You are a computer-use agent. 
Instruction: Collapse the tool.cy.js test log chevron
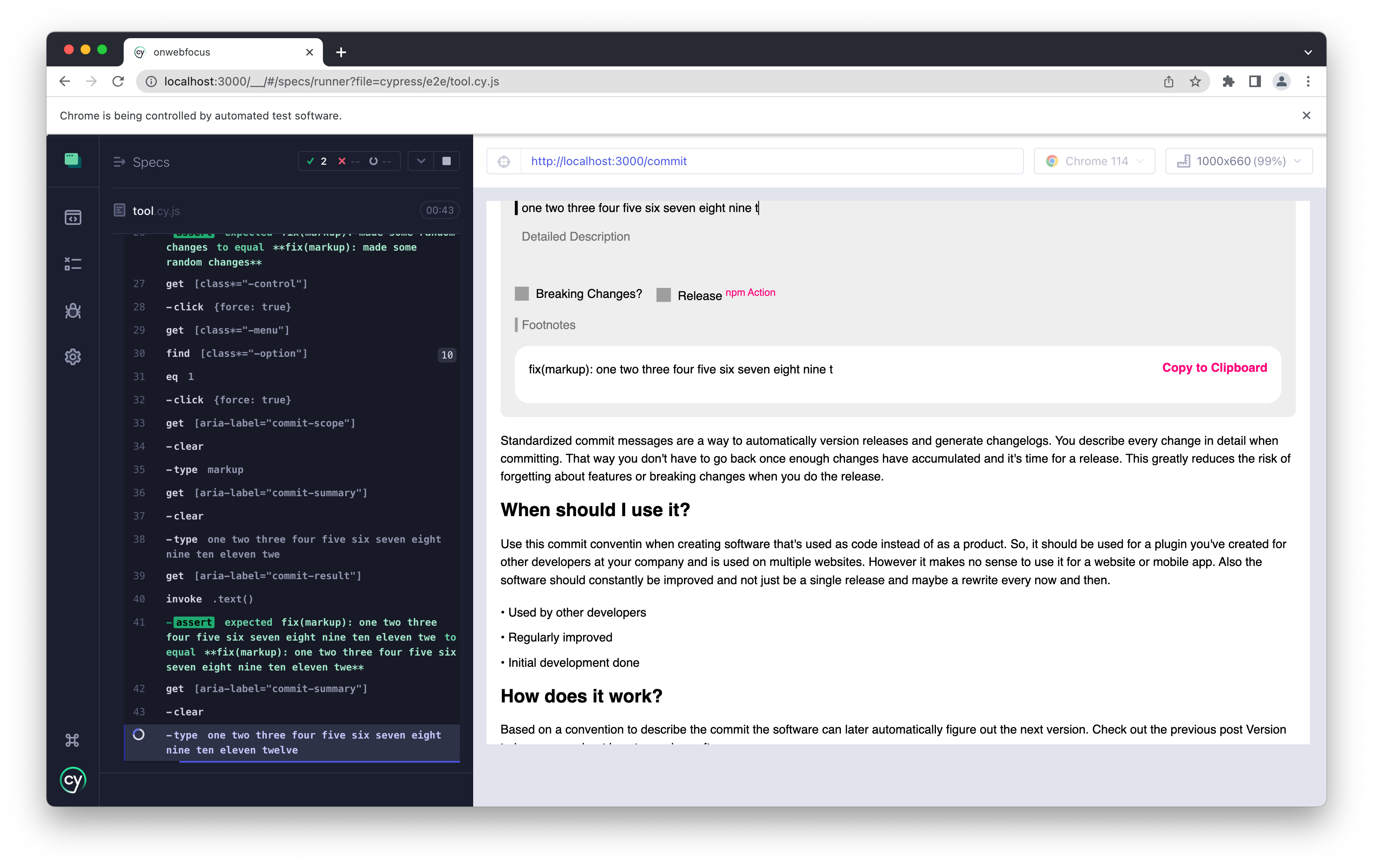pos(421,161)
